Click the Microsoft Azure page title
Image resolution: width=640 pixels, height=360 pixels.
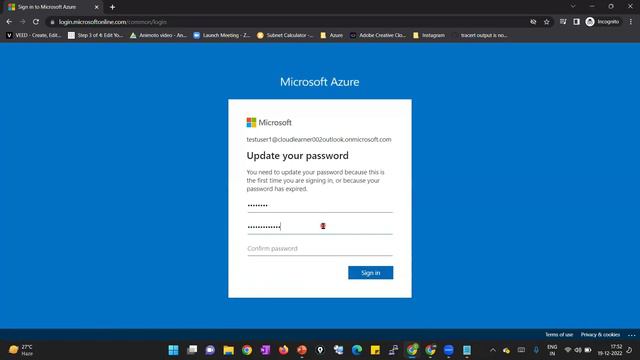pos(320,82)
